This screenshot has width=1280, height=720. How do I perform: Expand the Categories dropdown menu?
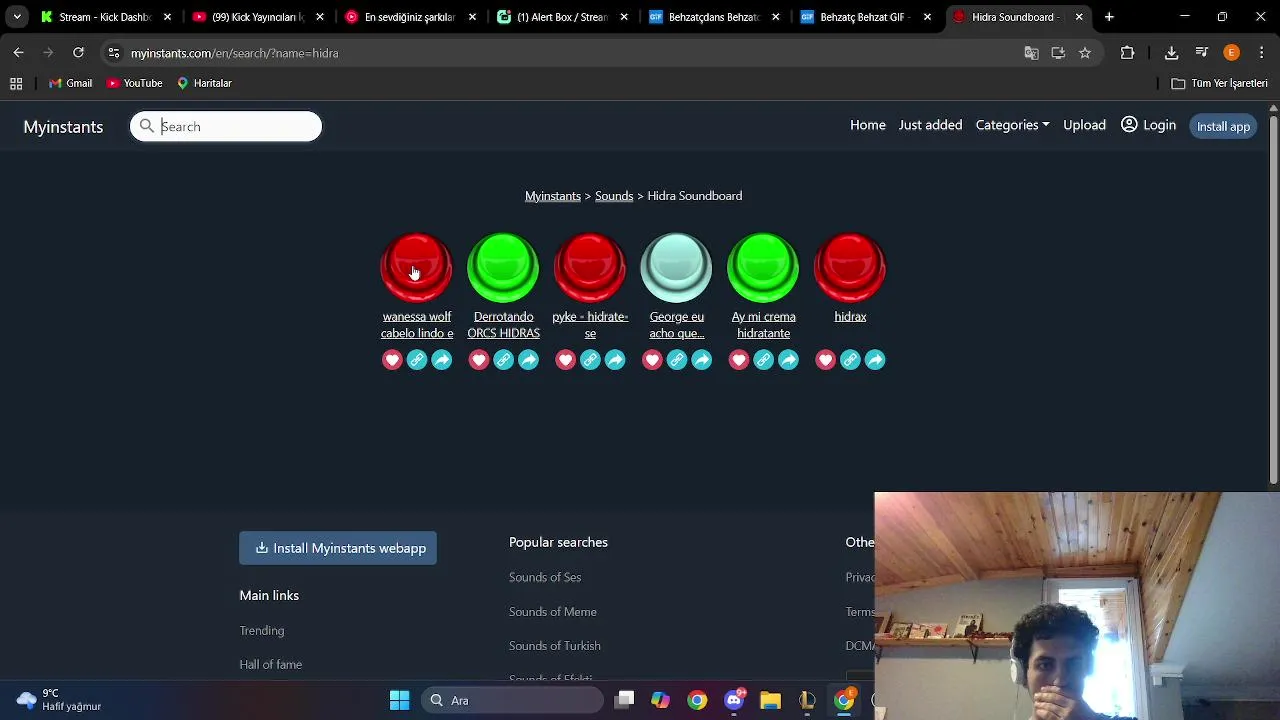point(1012,125)
